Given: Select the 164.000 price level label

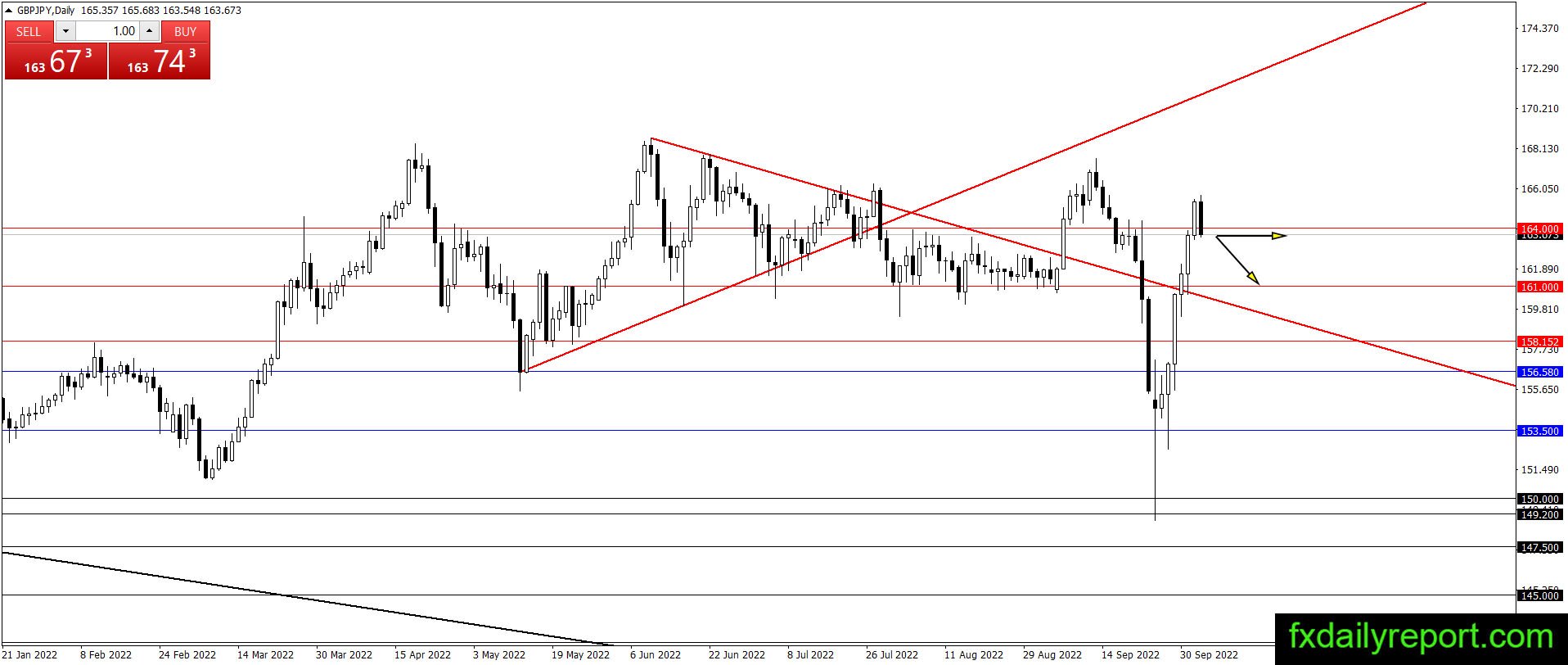Looking at the screenshot, I should [1539, 228].
